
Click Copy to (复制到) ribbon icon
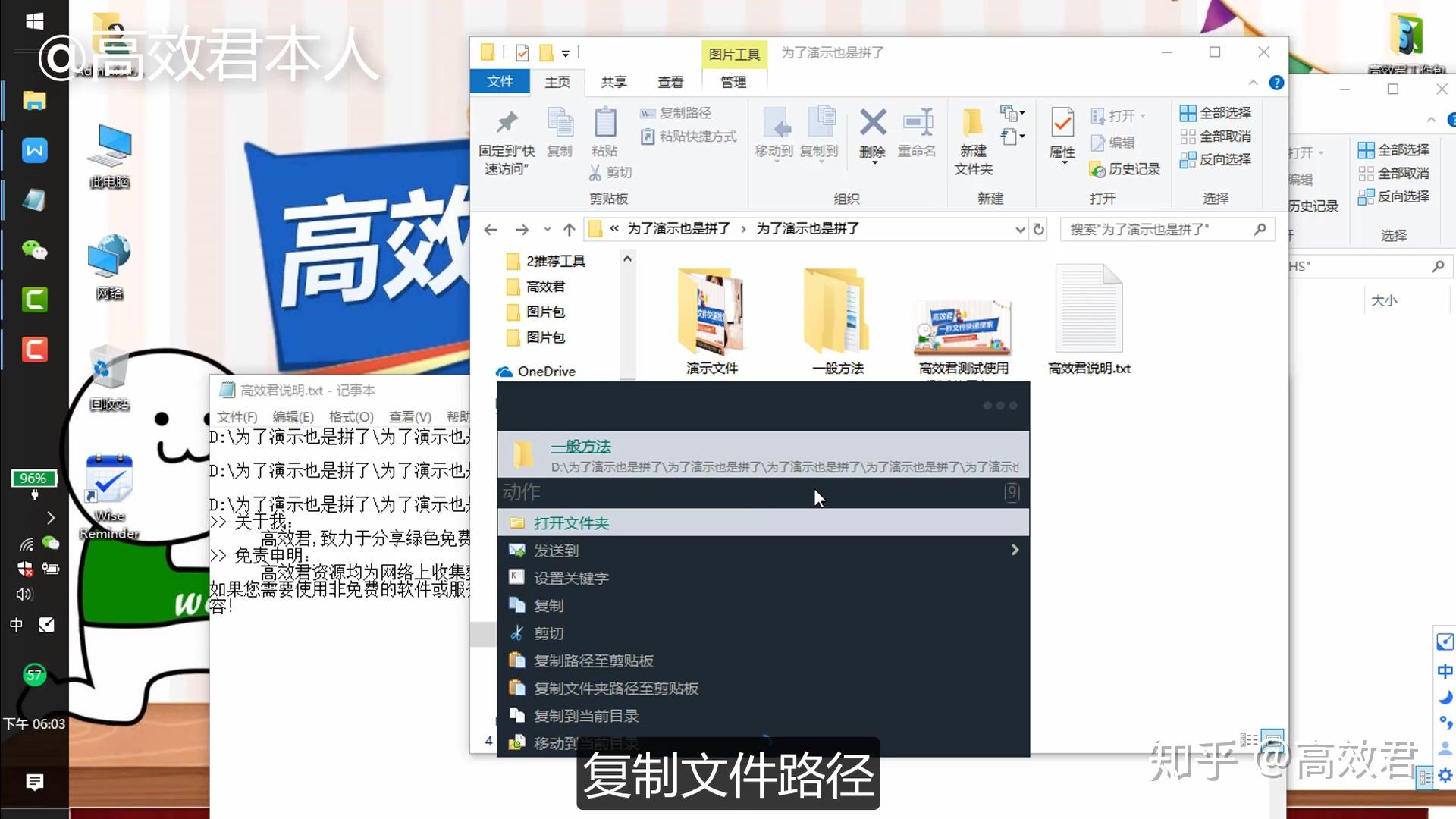(x=819, y=133)
